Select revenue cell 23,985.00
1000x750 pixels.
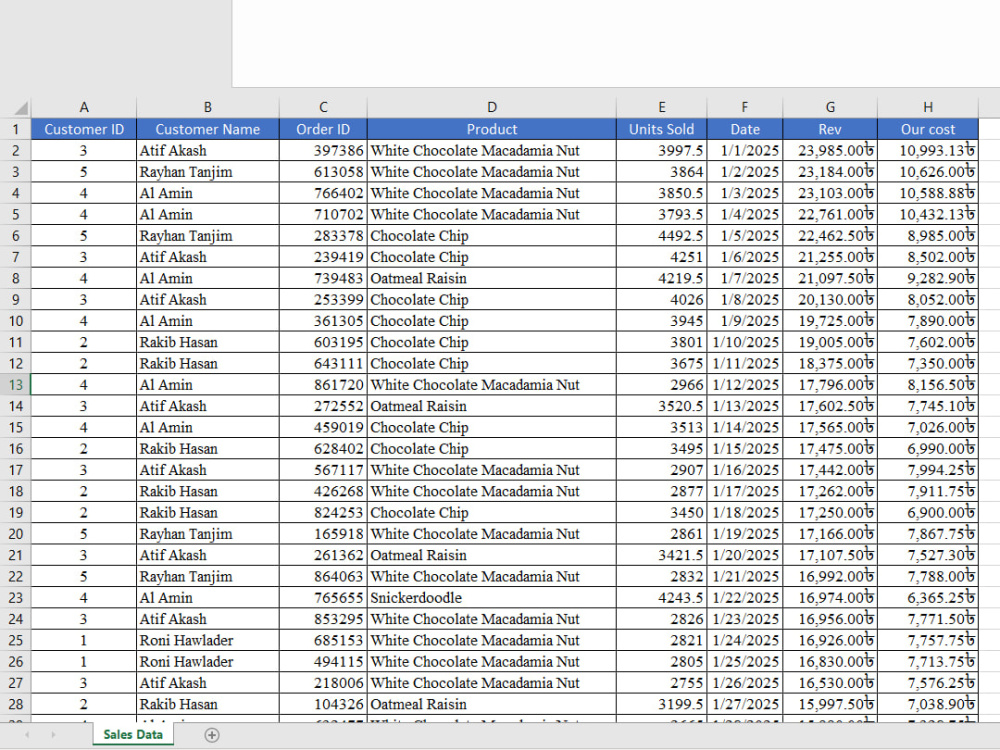(830, 151)
